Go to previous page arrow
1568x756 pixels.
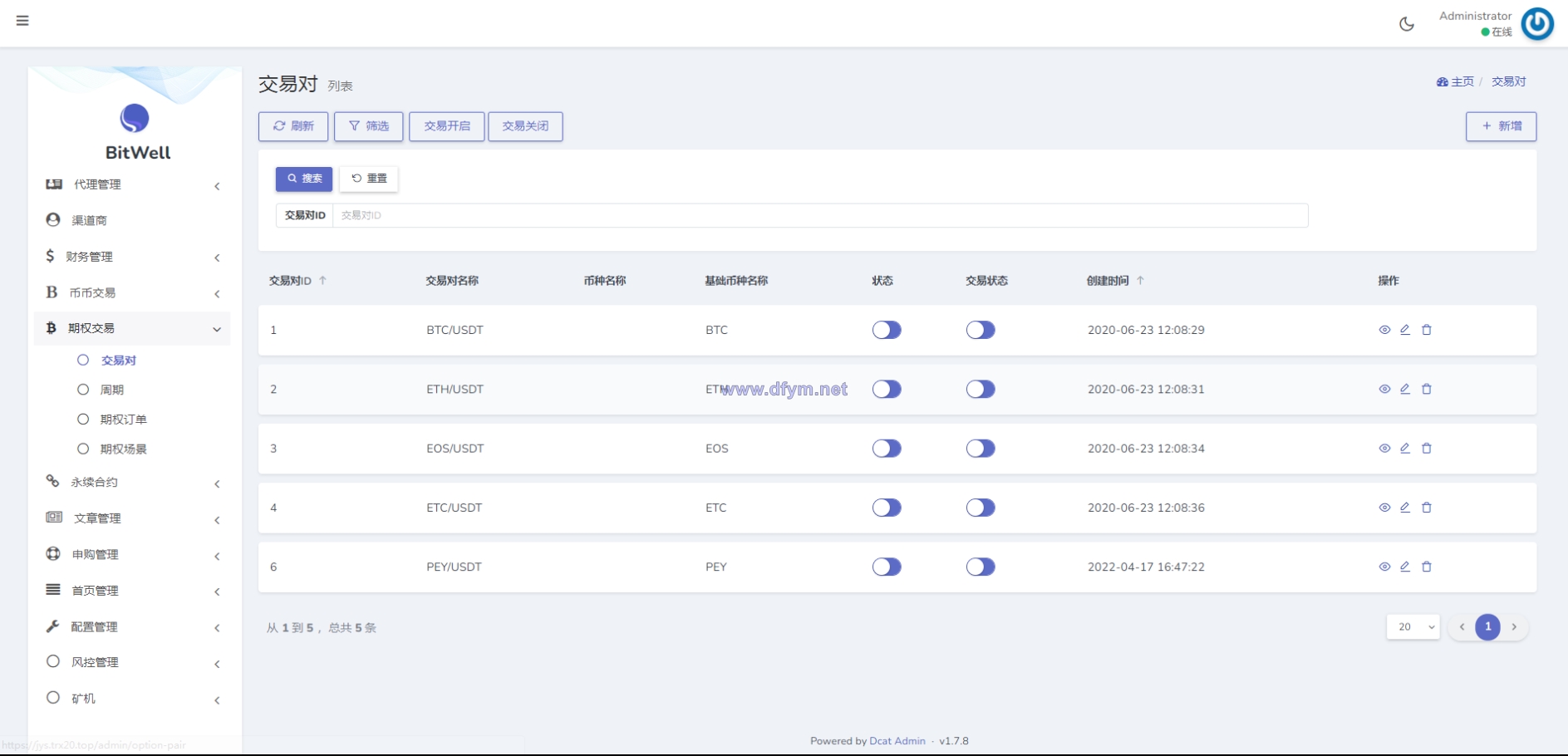(x=1462, y=627)
